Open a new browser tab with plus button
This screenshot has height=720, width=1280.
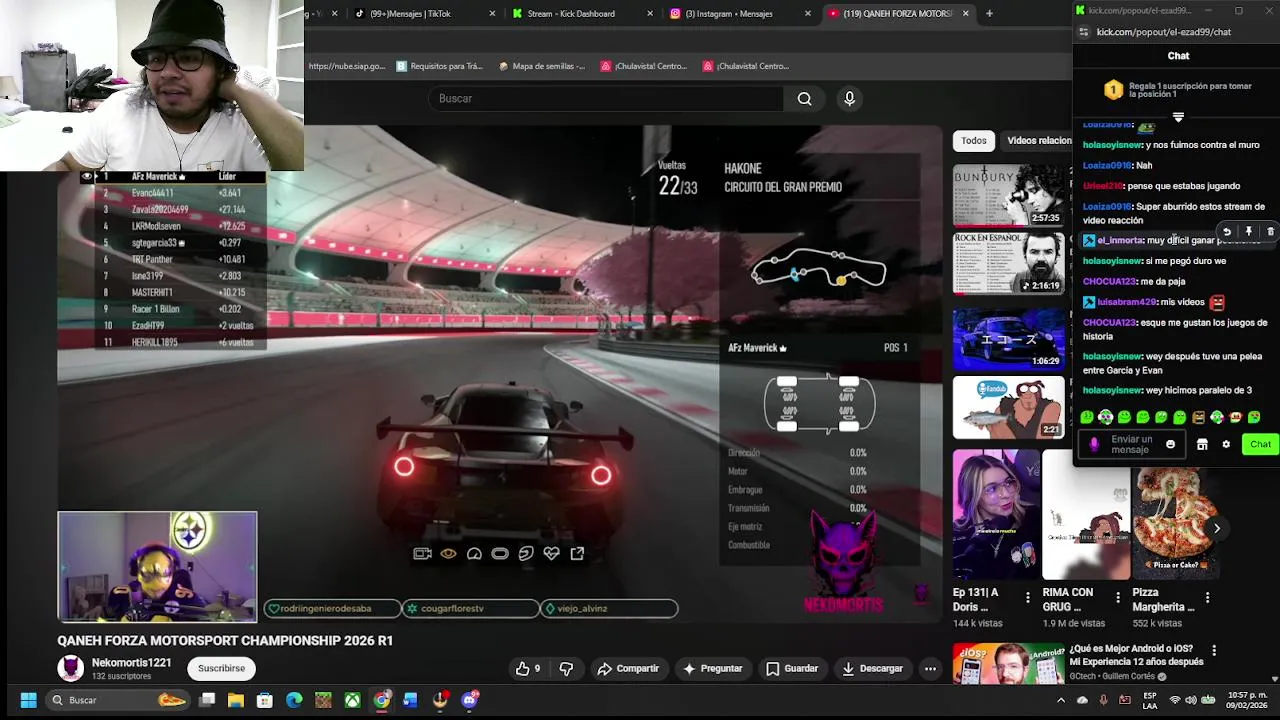tap(989, 13)
